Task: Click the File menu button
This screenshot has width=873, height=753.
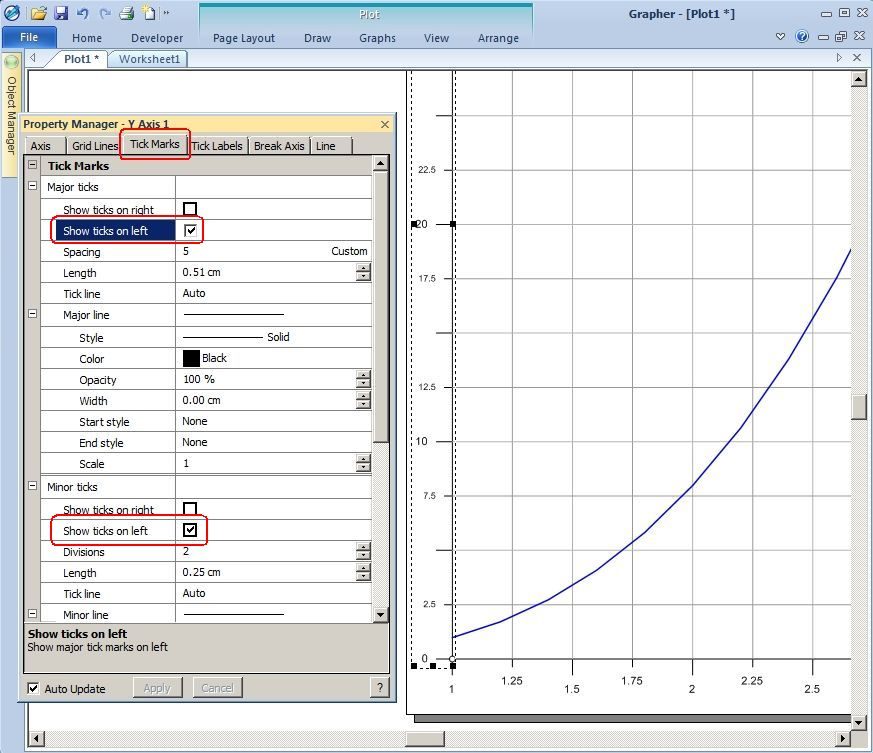Action: point(29,37)
